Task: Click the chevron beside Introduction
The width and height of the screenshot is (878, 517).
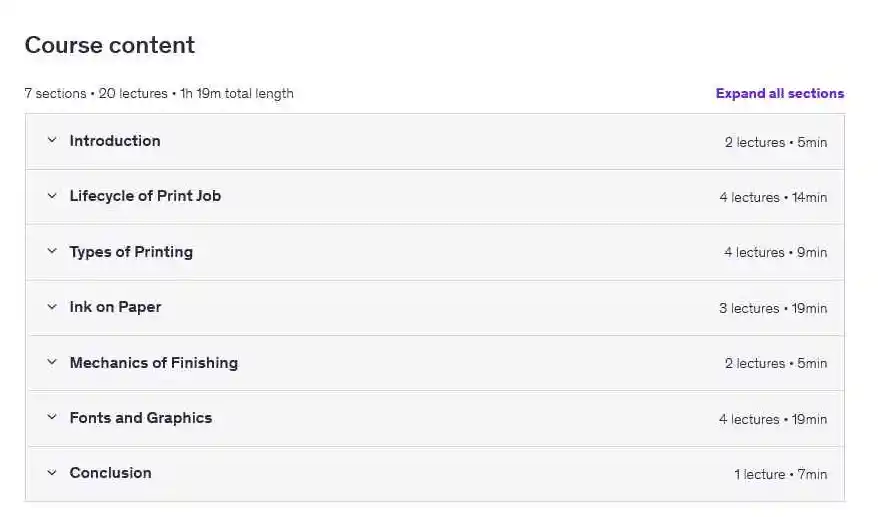Action: click(52, 141)
